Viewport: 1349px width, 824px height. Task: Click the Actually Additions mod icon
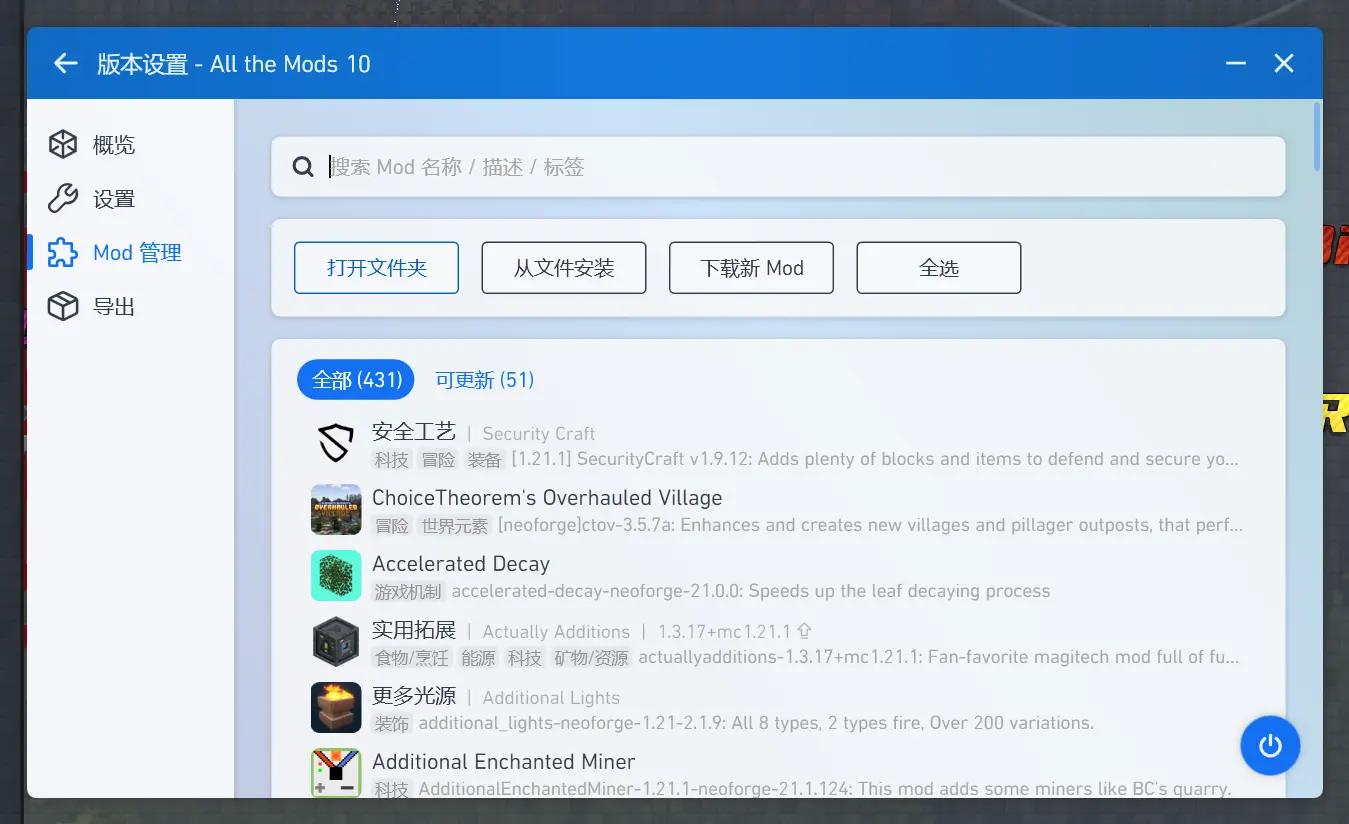click(x=336, y=642)
